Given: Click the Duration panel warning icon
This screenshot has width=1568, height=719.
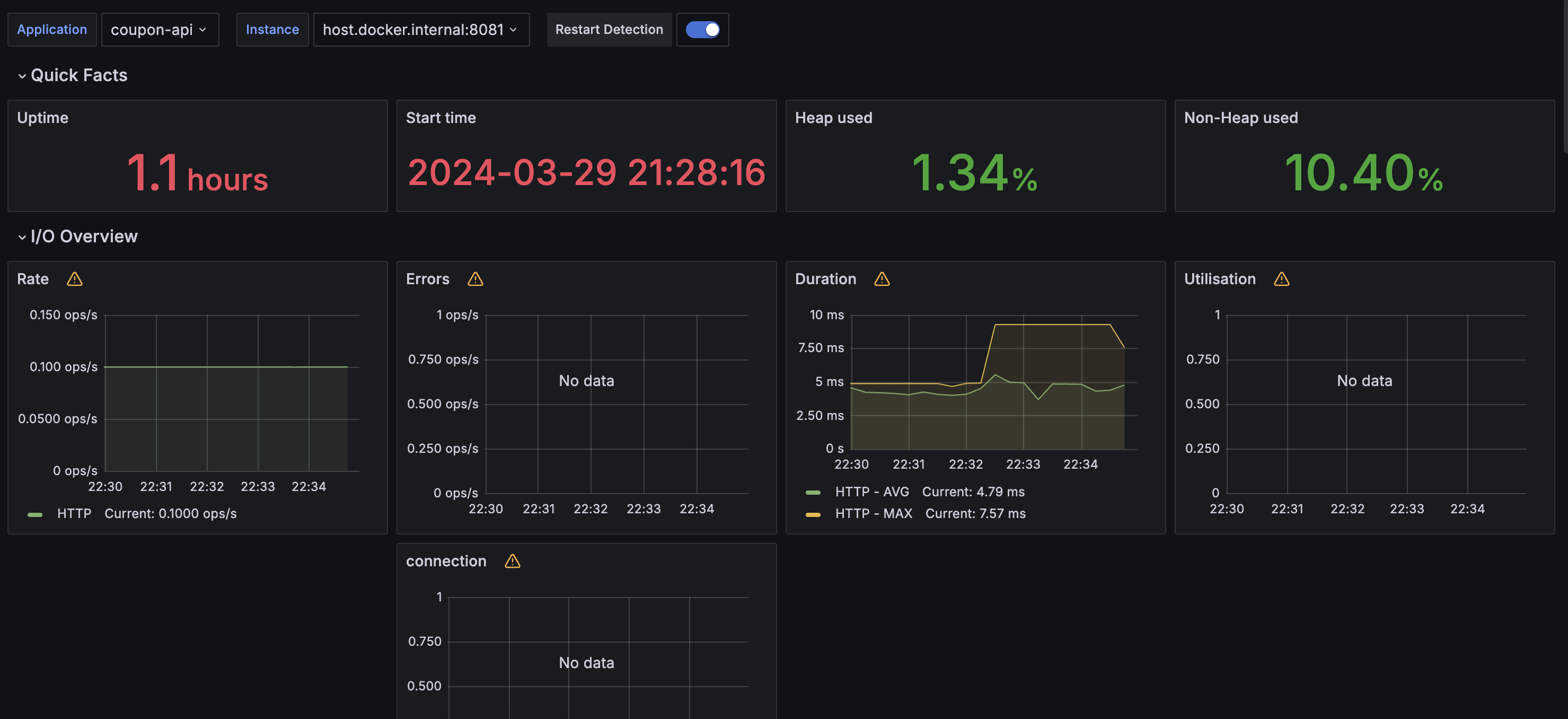Looking at the screenshot, I should point(882,279).
